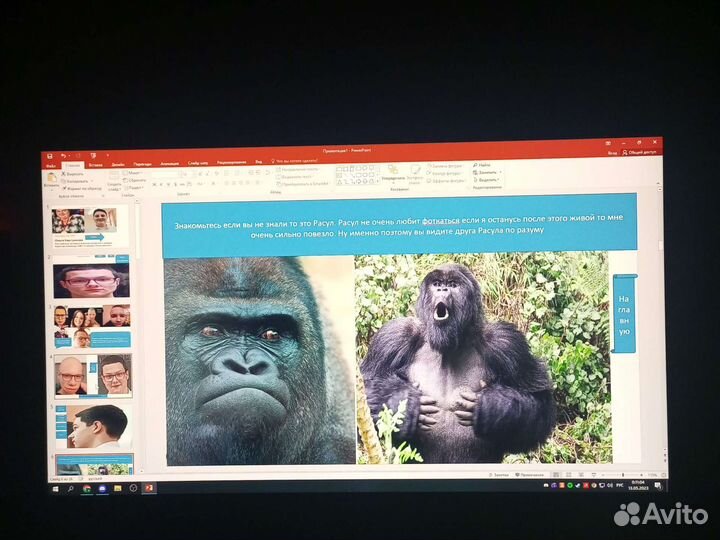Switch to the Слайд-шоу ribbon tab
The width and height of the screenshot is (720, 540).
coord(198,163)
